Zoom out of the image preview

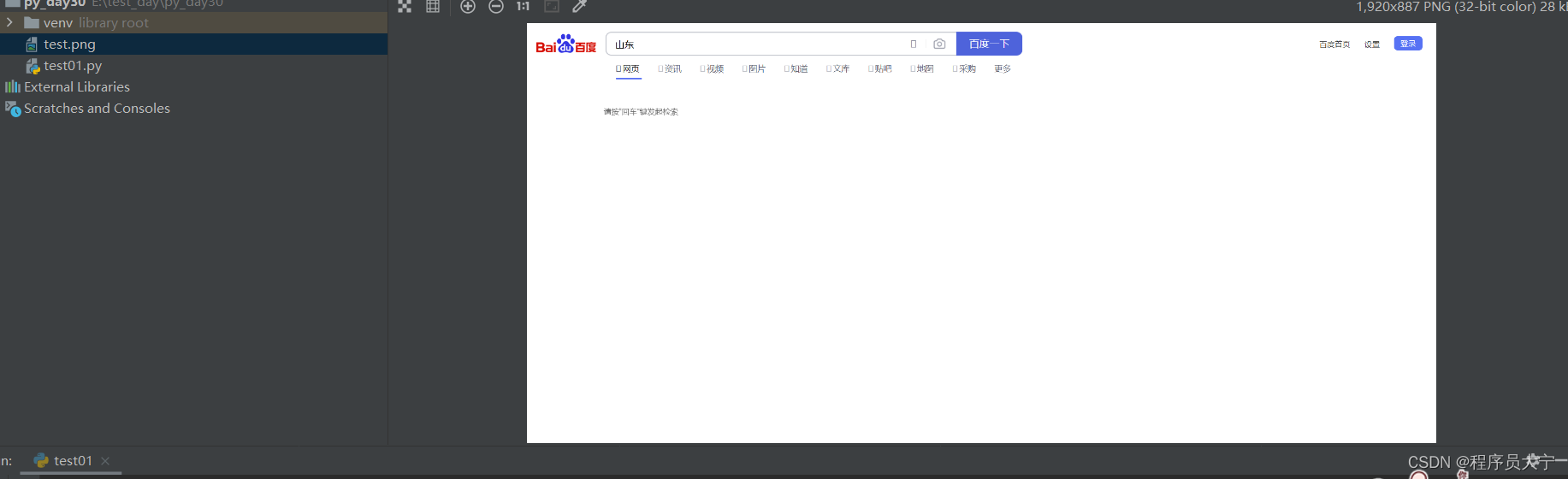tap(496, 6)
